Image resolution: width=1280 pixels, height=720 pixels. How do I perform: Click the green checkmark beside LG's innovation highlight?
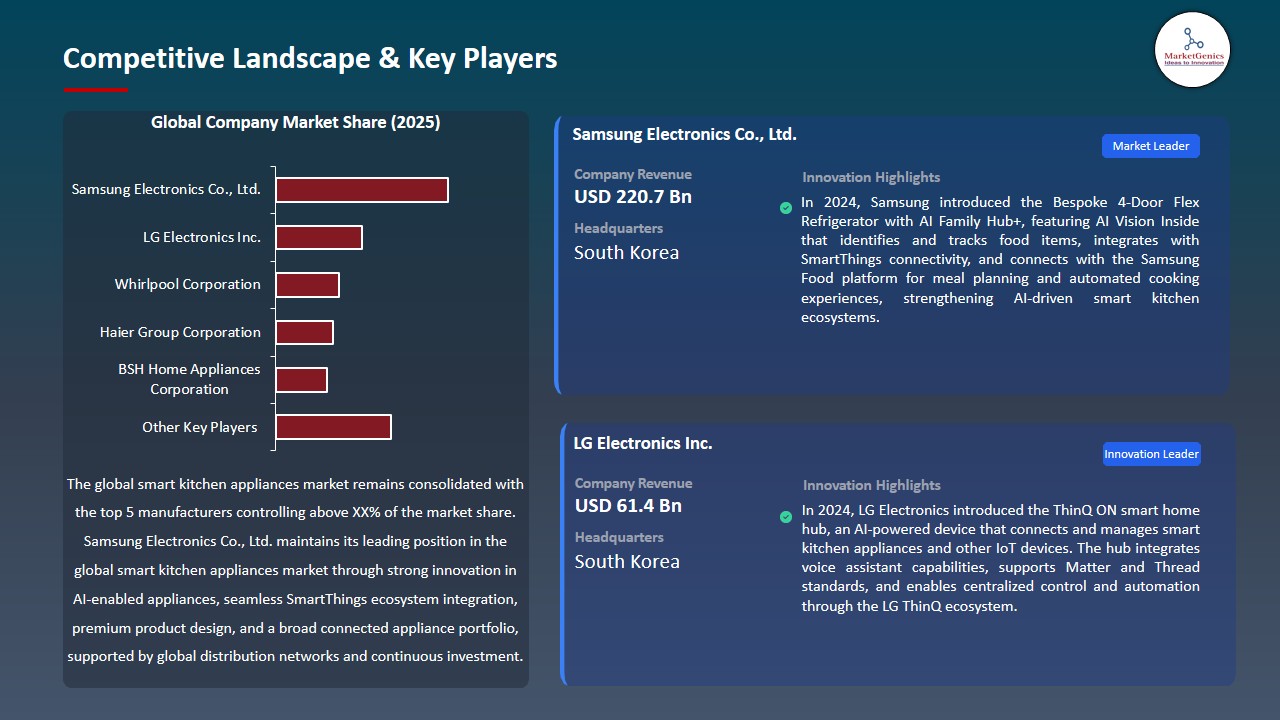click(786, 517)
